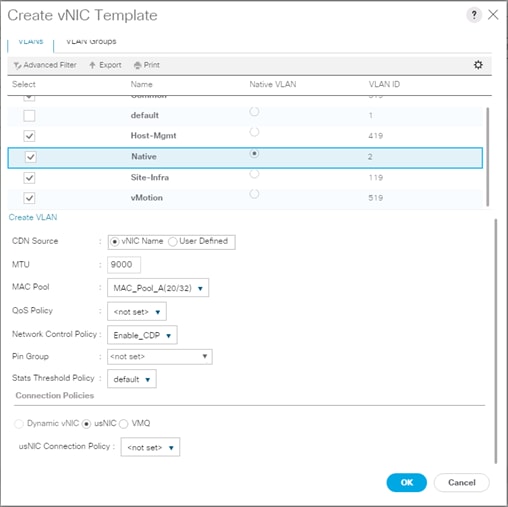Sort by VLAN ID column header
The image size is (508, 507).
(384, 84)
